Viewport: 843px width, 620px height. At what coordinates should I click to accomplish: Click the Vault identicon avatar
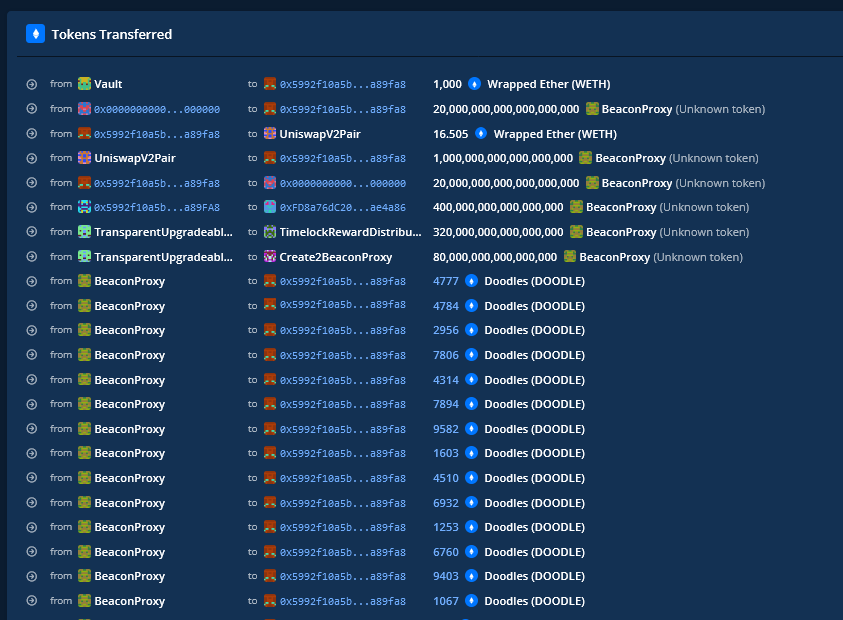click(x=84, y=84)
